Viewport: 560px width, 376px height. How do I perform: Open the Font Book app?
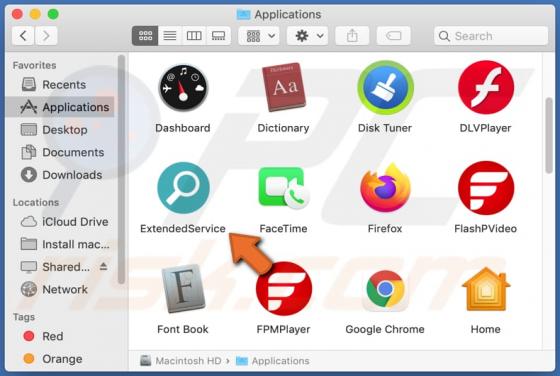click(x=183, y=289)
